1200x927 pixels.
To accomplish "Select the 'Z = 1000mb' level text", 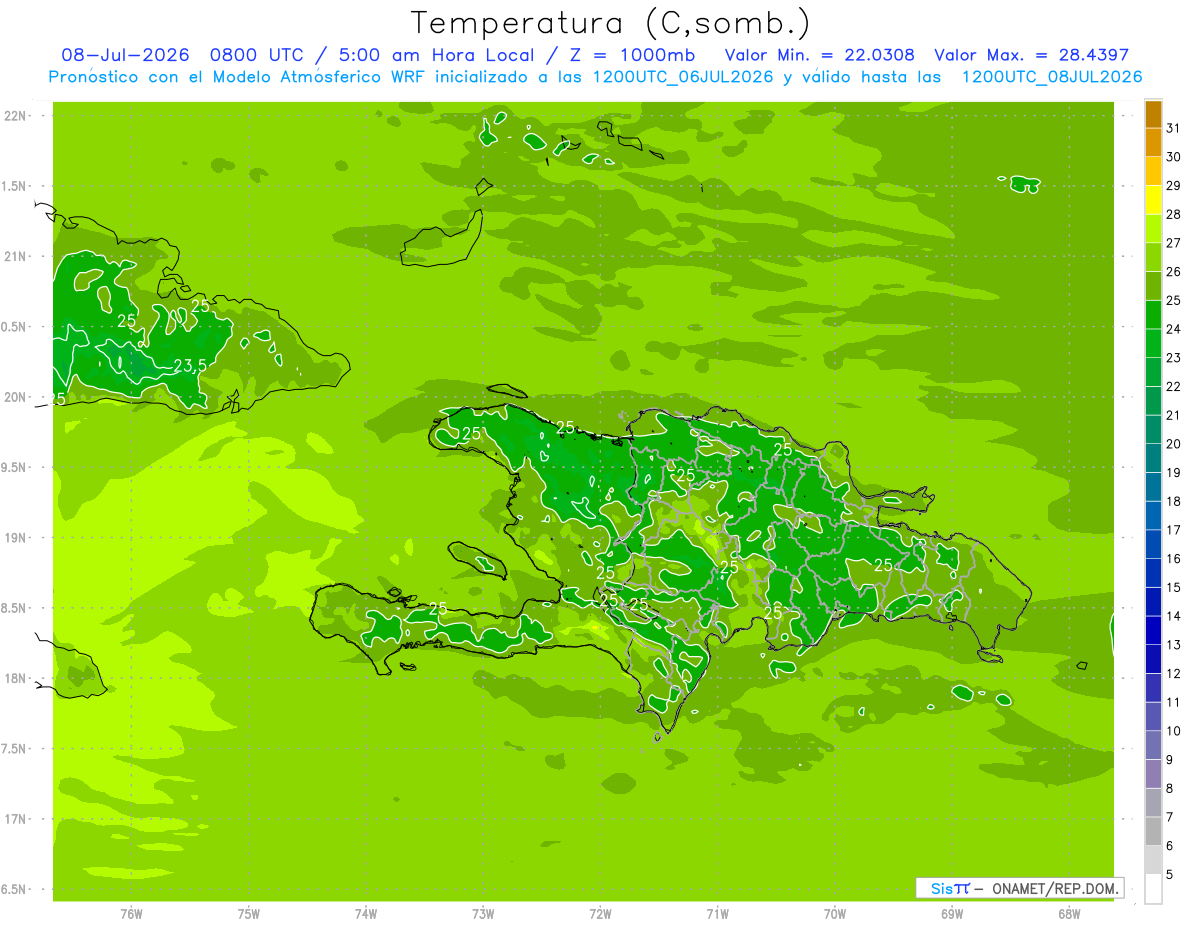I will (632, 55).
